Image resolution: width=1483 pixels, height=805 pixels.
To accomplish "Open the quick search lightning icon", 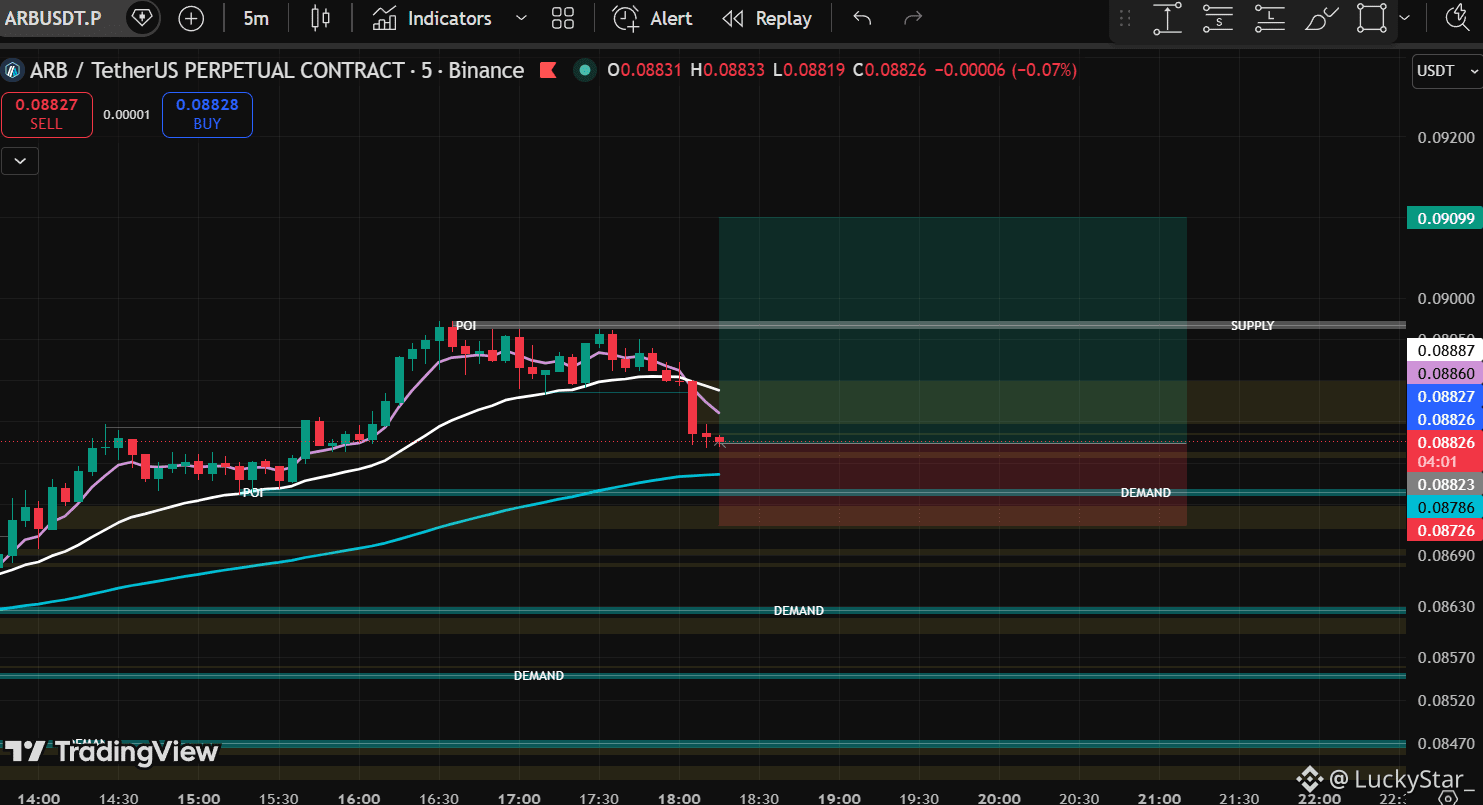I will (1457, 18).
